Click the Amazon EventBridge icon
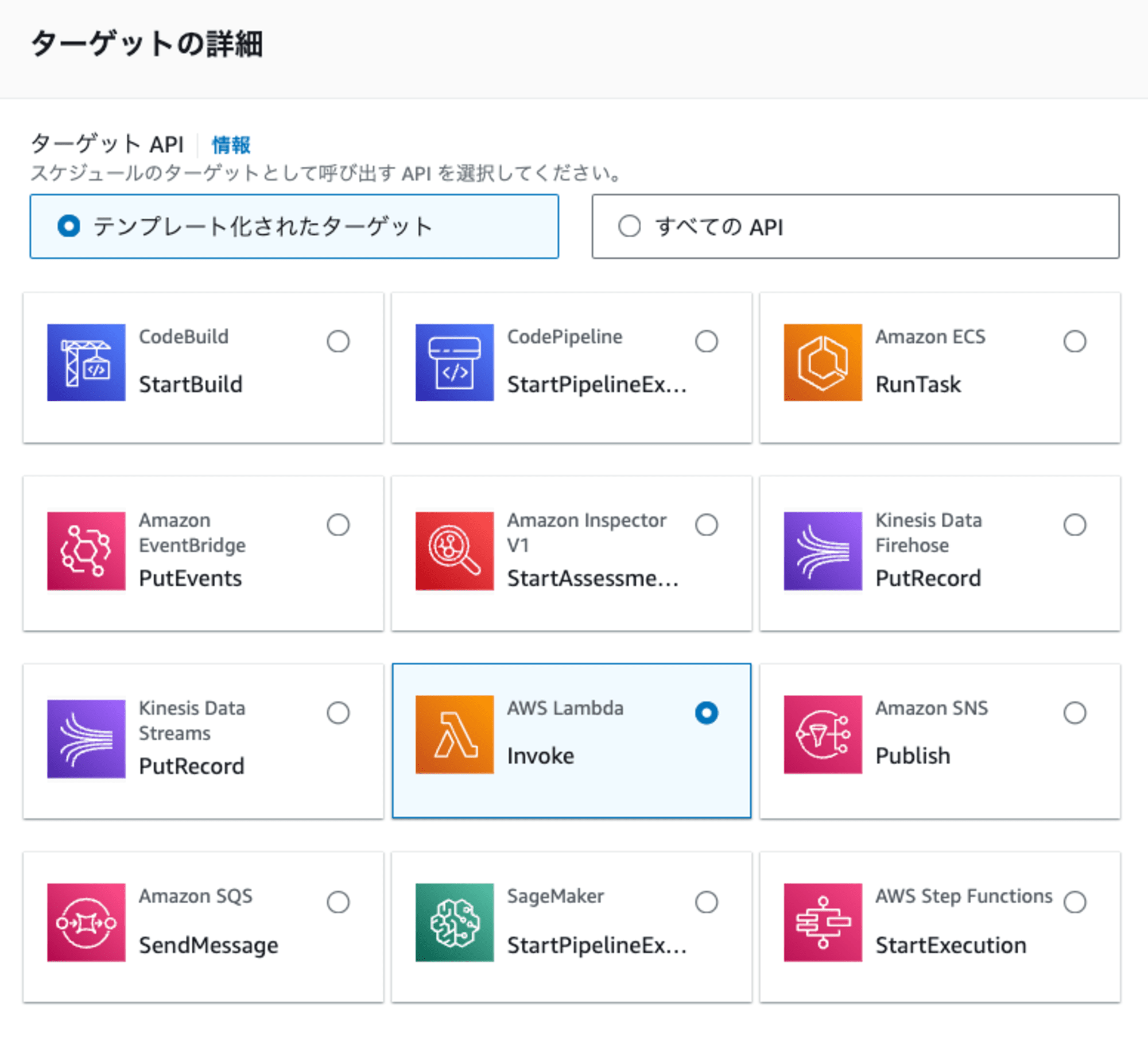Screen dimensions: 1148x1064 [x=86, y=551]
